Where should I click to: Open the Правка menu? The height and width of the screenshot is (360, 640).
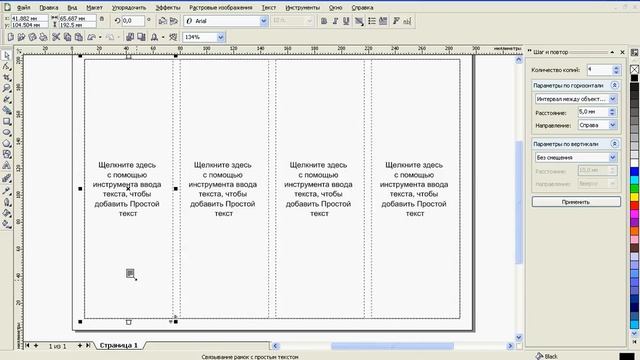(49, 8)
